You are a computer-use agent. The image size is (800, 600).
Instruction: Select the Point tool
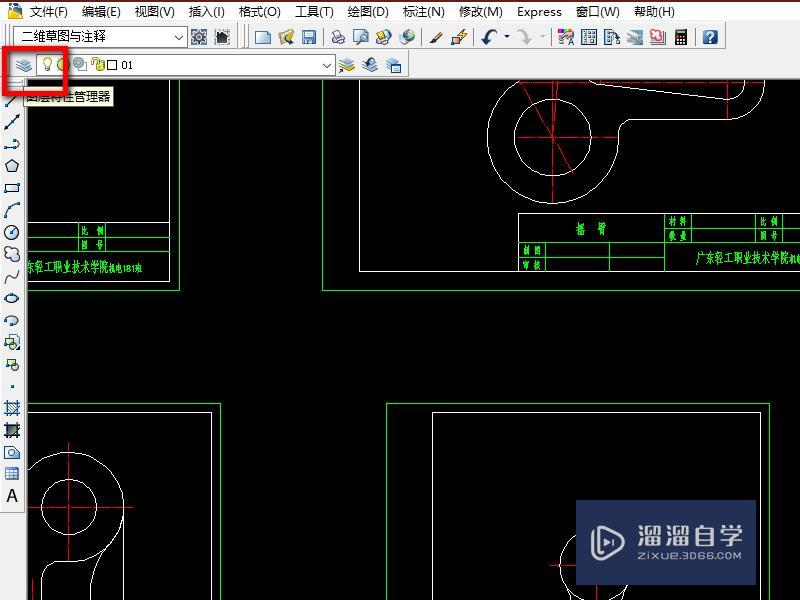[12, 386]
